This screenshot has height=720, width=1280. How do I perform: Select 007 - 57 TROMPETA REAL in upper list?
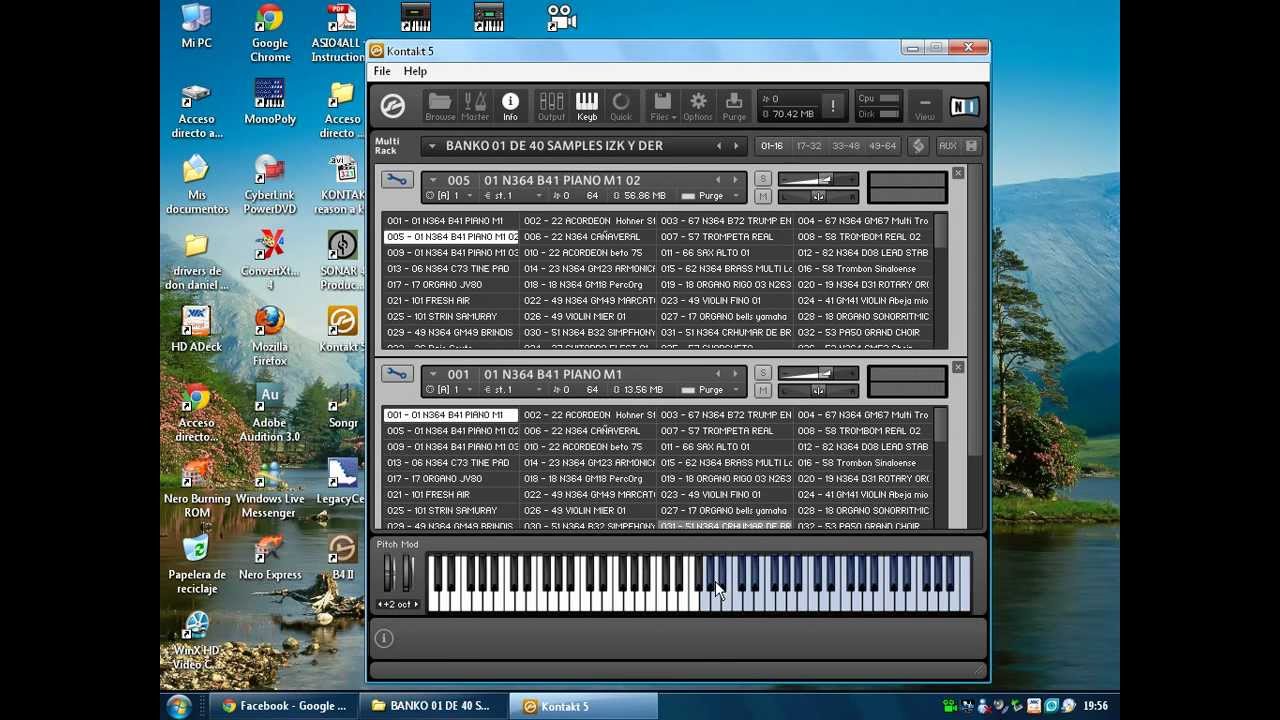724,237
